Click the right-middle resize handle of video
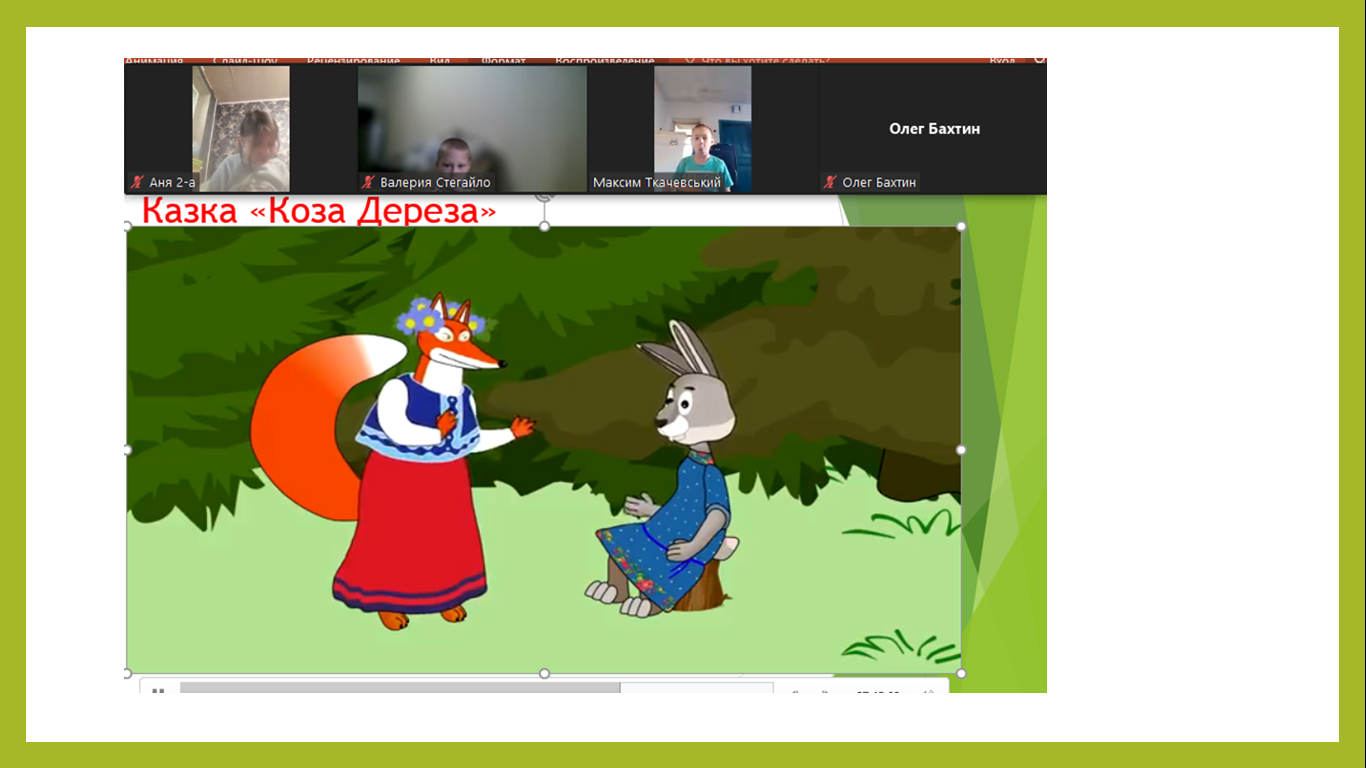Image resolution: width=1366 pixels, height=768 pixels. pos(961,450)
